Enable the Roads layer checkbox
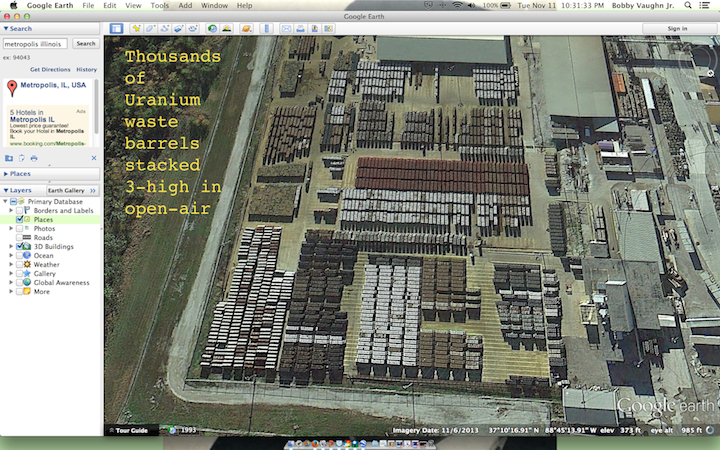The width and height of the screenshot is (720, 450). point(19,237)
